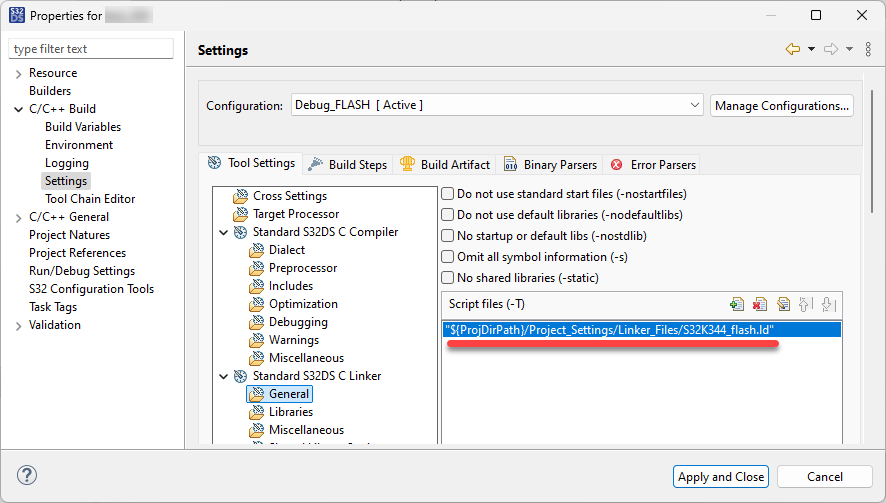Select Project Natures tree item
This screenshot has width=886, height=503.
[x=70, y=235]
